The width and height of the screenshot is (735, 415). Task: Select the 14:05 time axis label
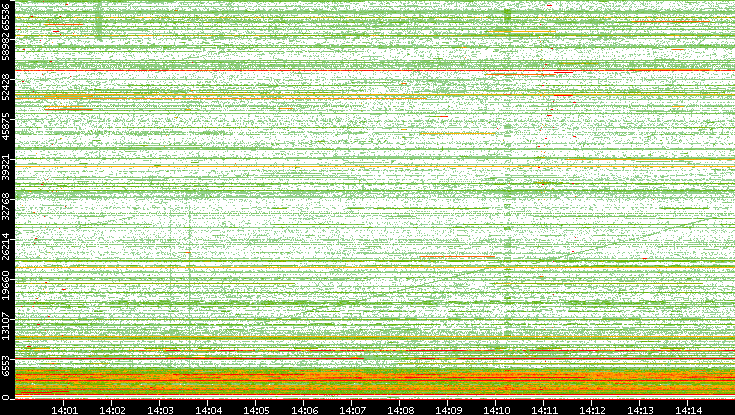tap(256, 409)
